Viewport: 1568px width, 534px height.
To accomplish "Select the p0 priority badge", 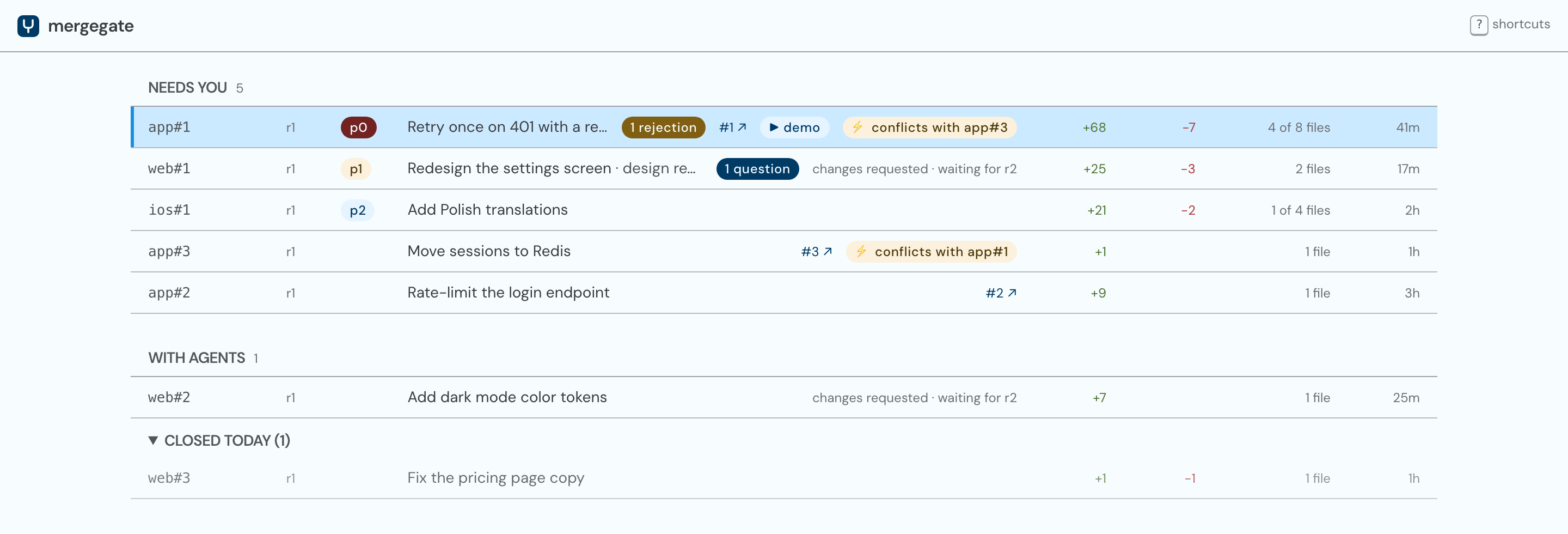I will [359, 128].
